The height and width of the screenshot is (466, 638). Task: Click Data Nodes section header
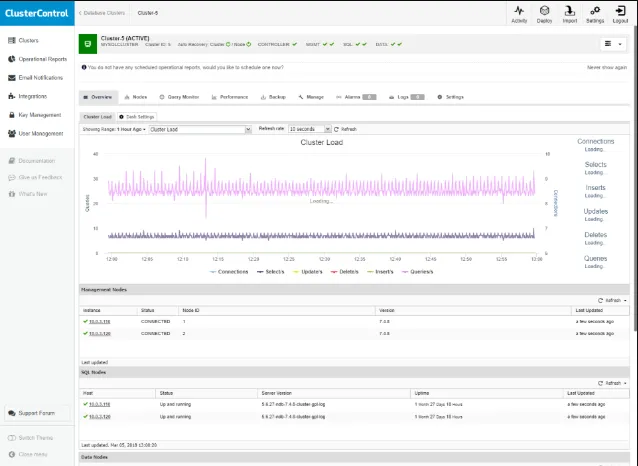click(354, 457)
